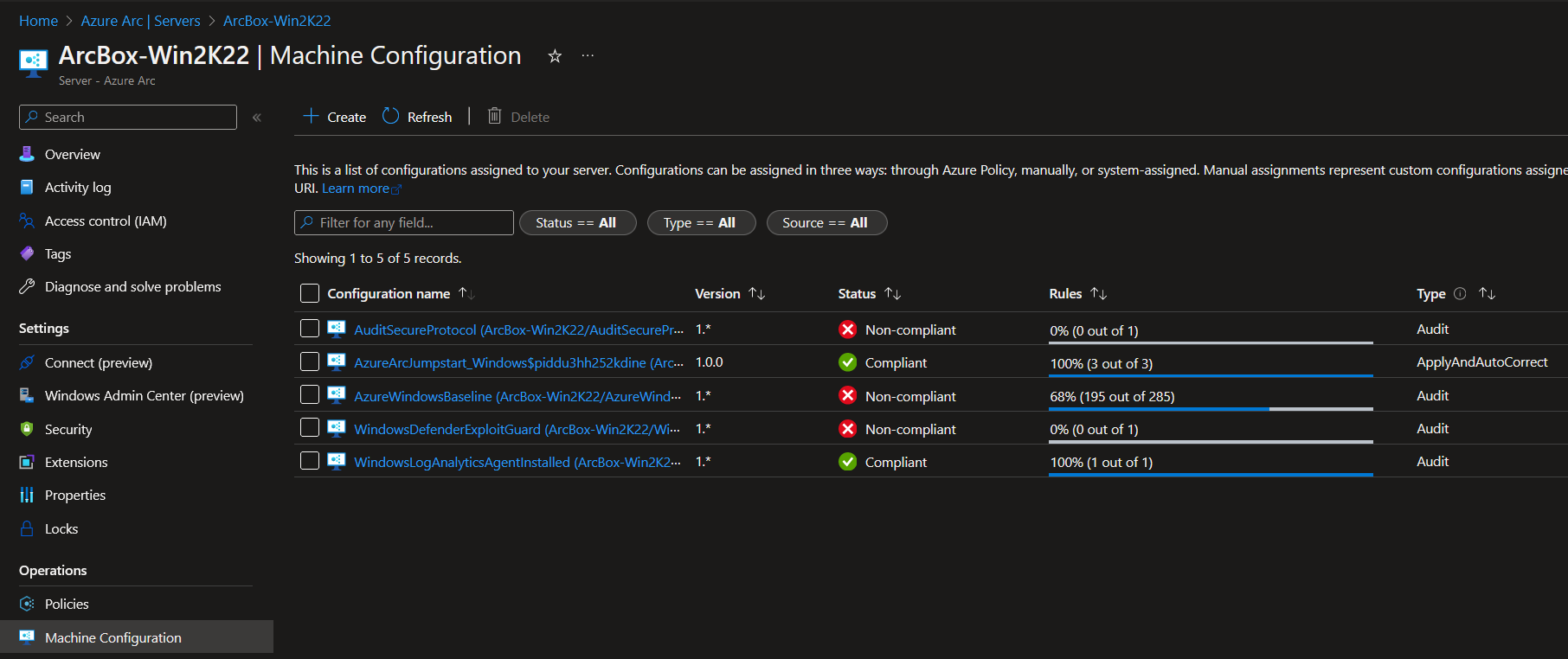Click the AuditSecureProtocol row configuration icon
This screenshot has width=1568, height=659.
click(337, 329)
